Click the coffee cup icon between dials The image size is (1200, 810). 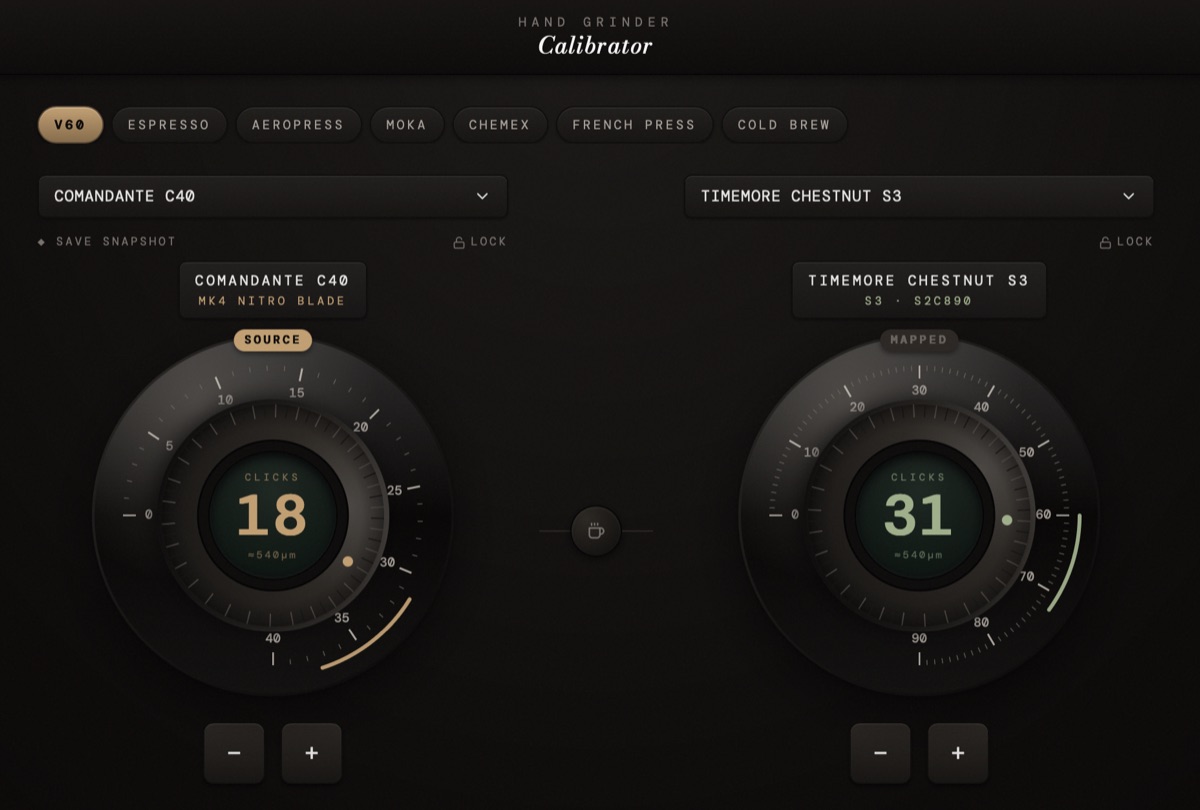point(596,531)
